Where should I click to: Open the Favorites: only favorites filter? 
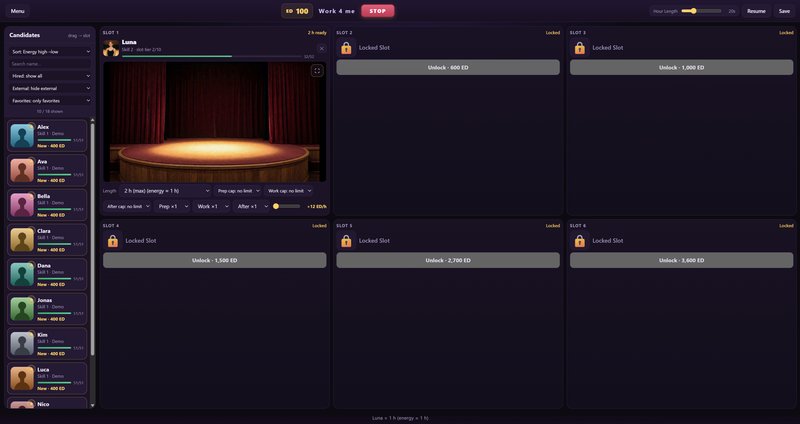click(51, 101)
